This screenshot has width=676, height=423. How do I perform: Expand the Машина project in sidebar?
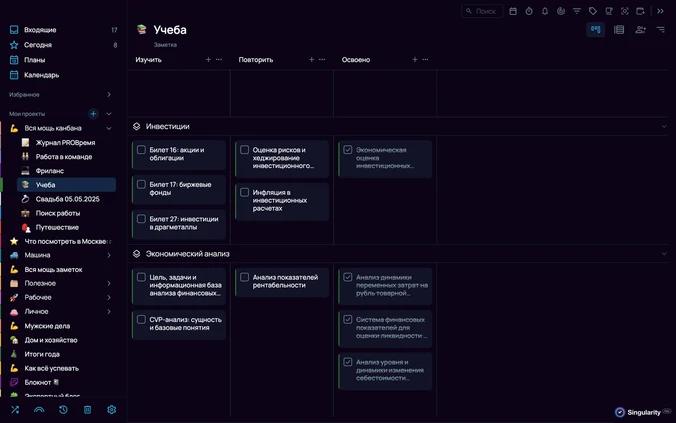pos(109,255)
